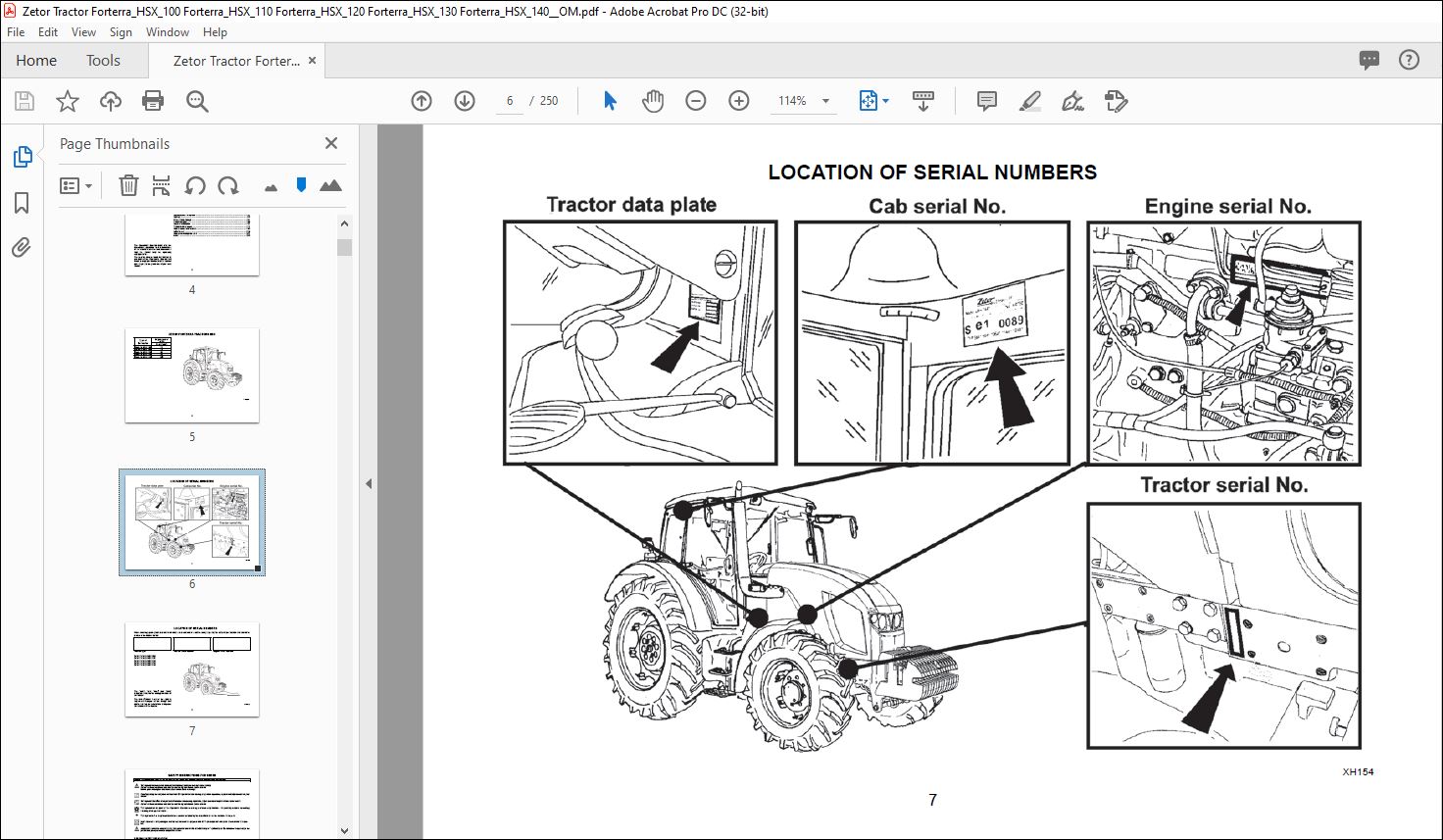Select page 4 thumbnail
This screenshot has width=1443, height=840.
click(x=192, y=245)
